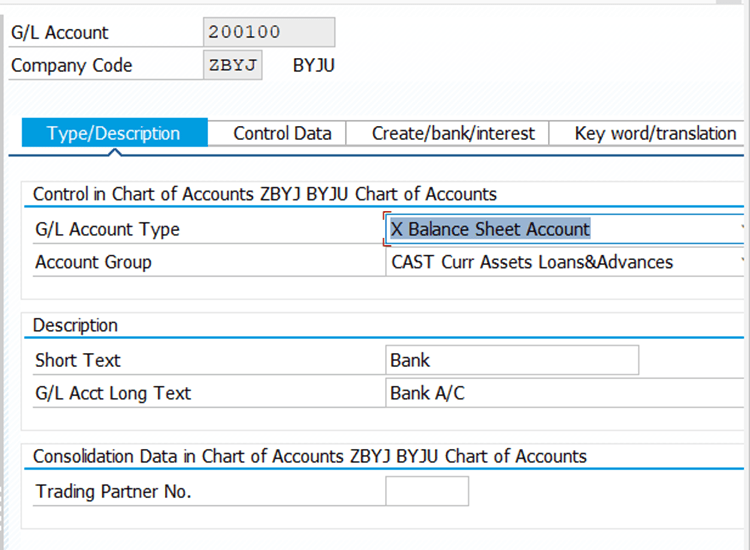The height and width of the screenshot is (550, 750).
Task: Select the Key word/translation tab
Action: [x=655, y=133]
